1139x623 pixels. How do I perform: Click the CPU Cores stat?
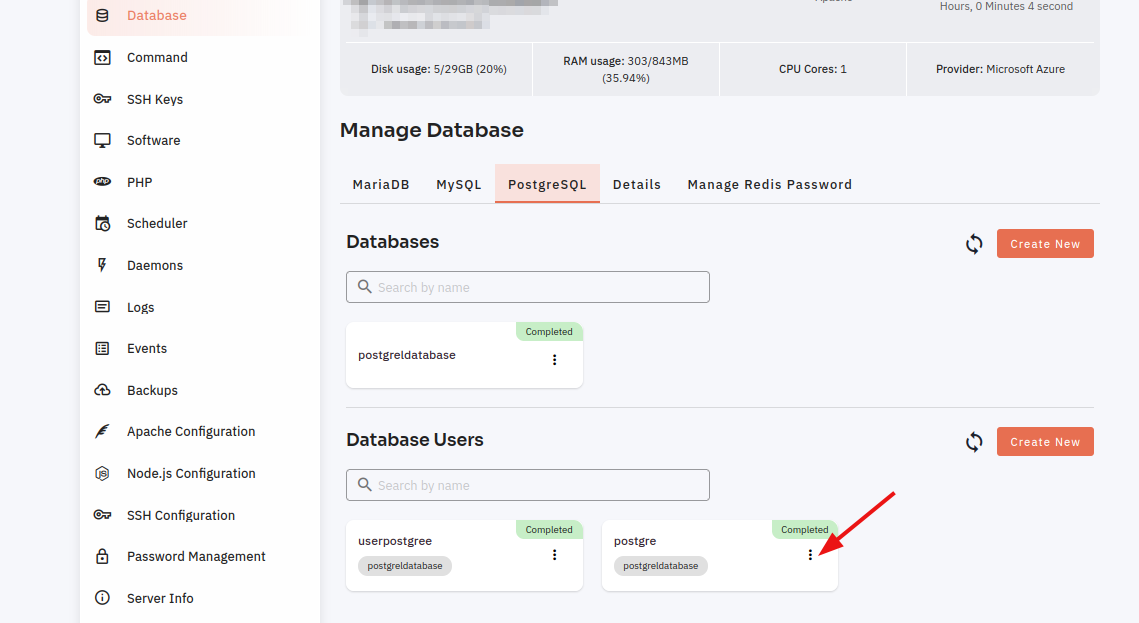tap(813, 69)
